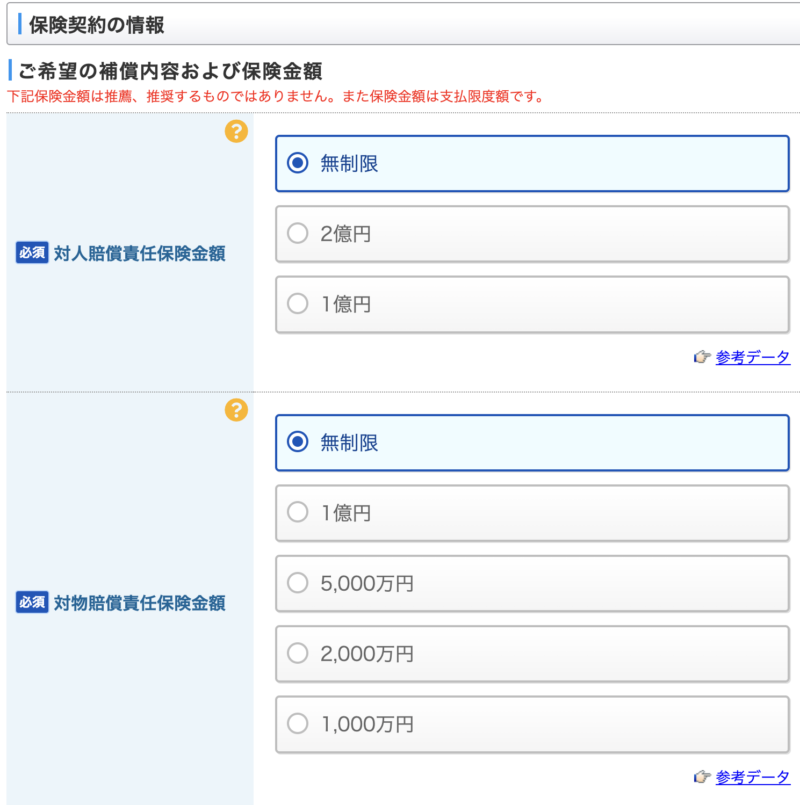Select the 2,000万円 option

click(x=532, y=654)
